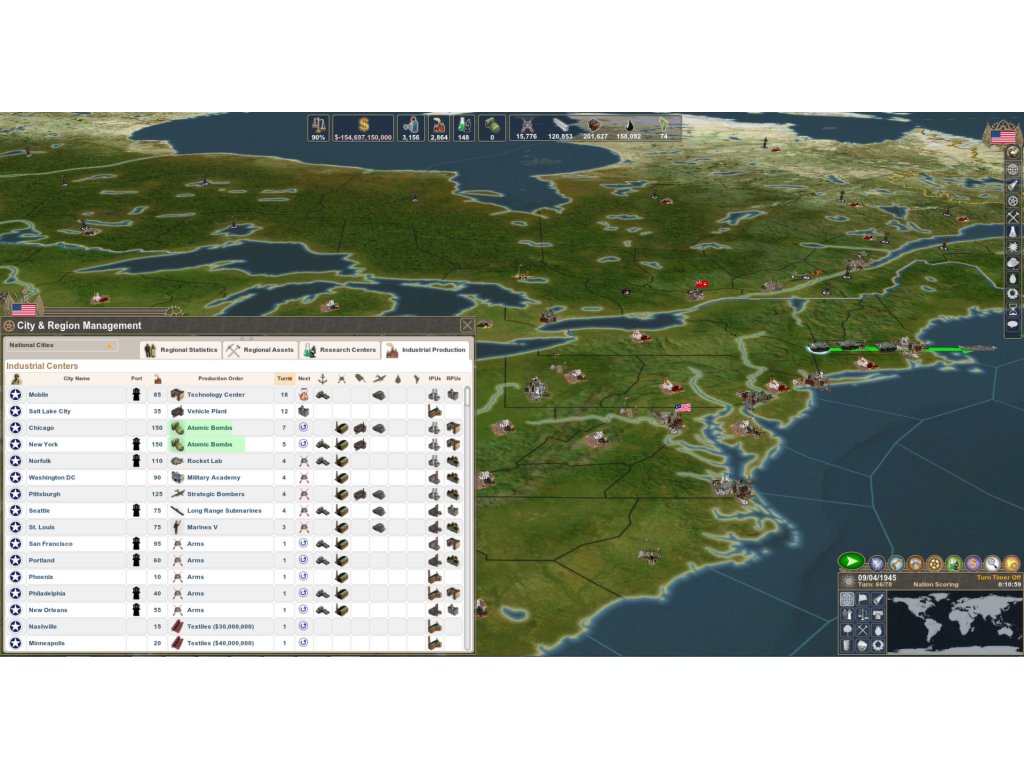1024x768 pixels.
Task: Select Atomic Bombs production order for Chicago
Action: pyautogui.click(x=209, y=428)
